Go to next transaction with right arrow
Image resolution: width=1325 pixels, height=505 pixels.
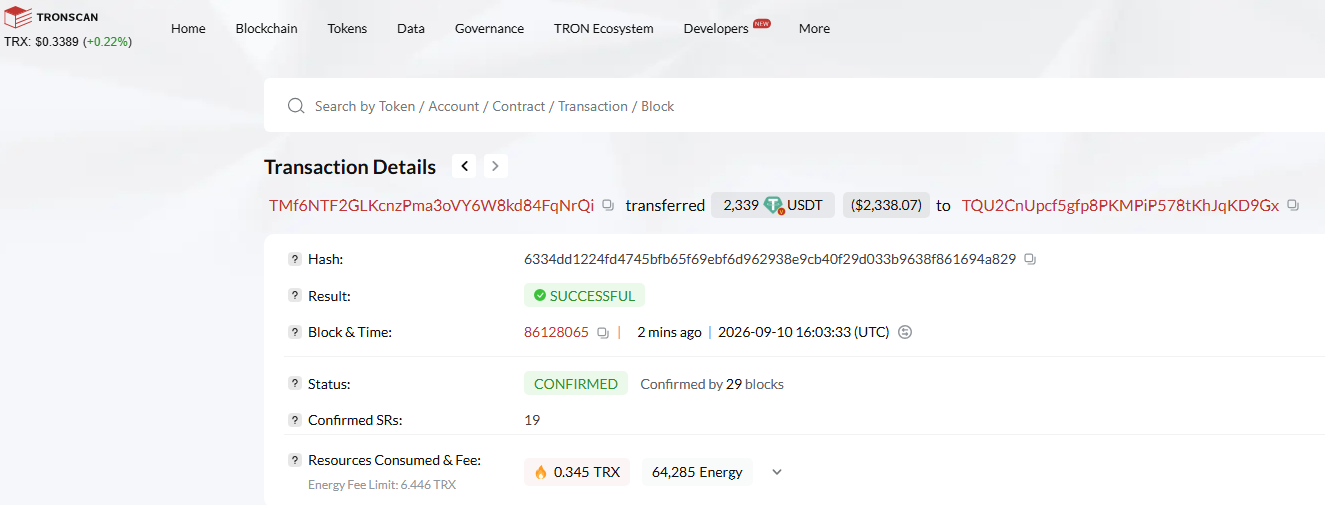point(495,166)
